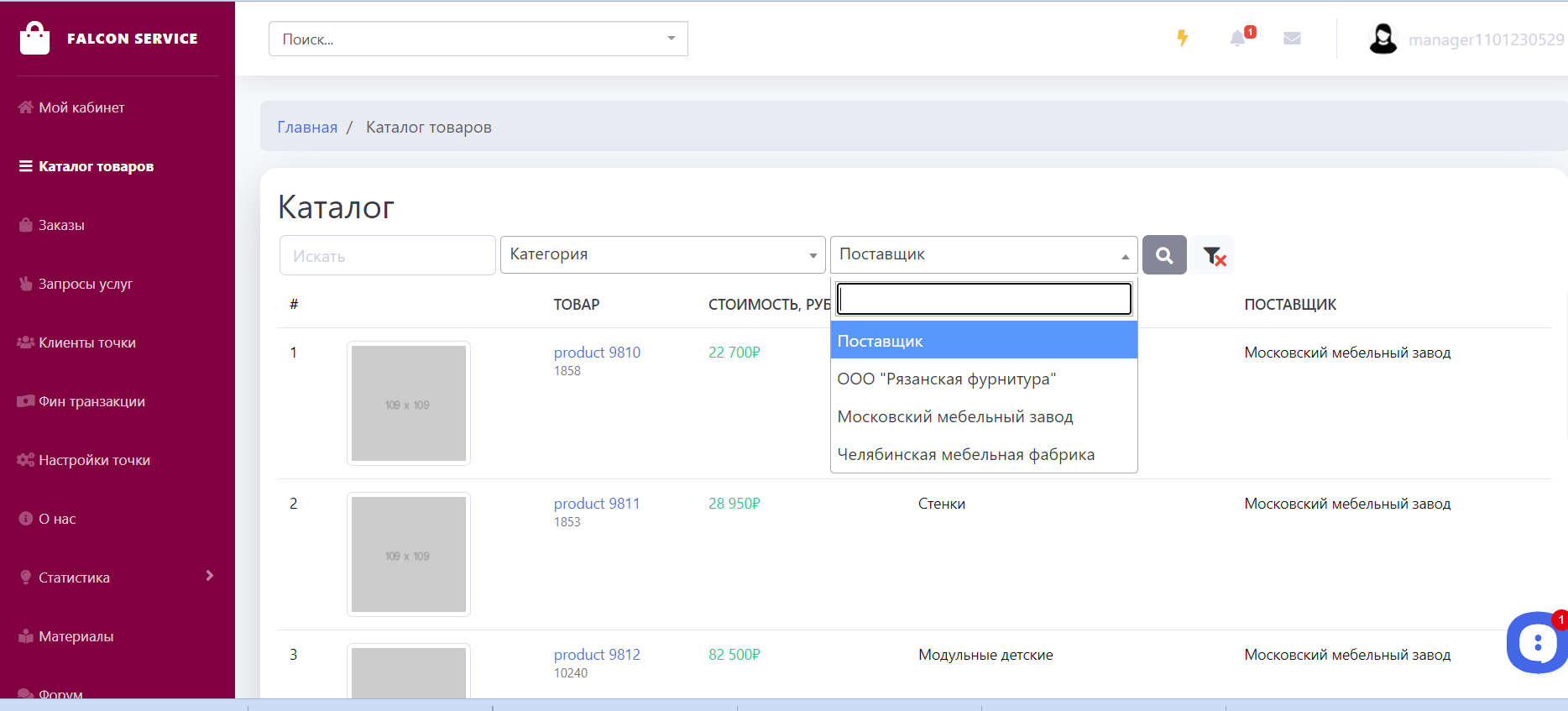
Task: Open Фин транзакции sidebar item
Action: click(91, 401)
